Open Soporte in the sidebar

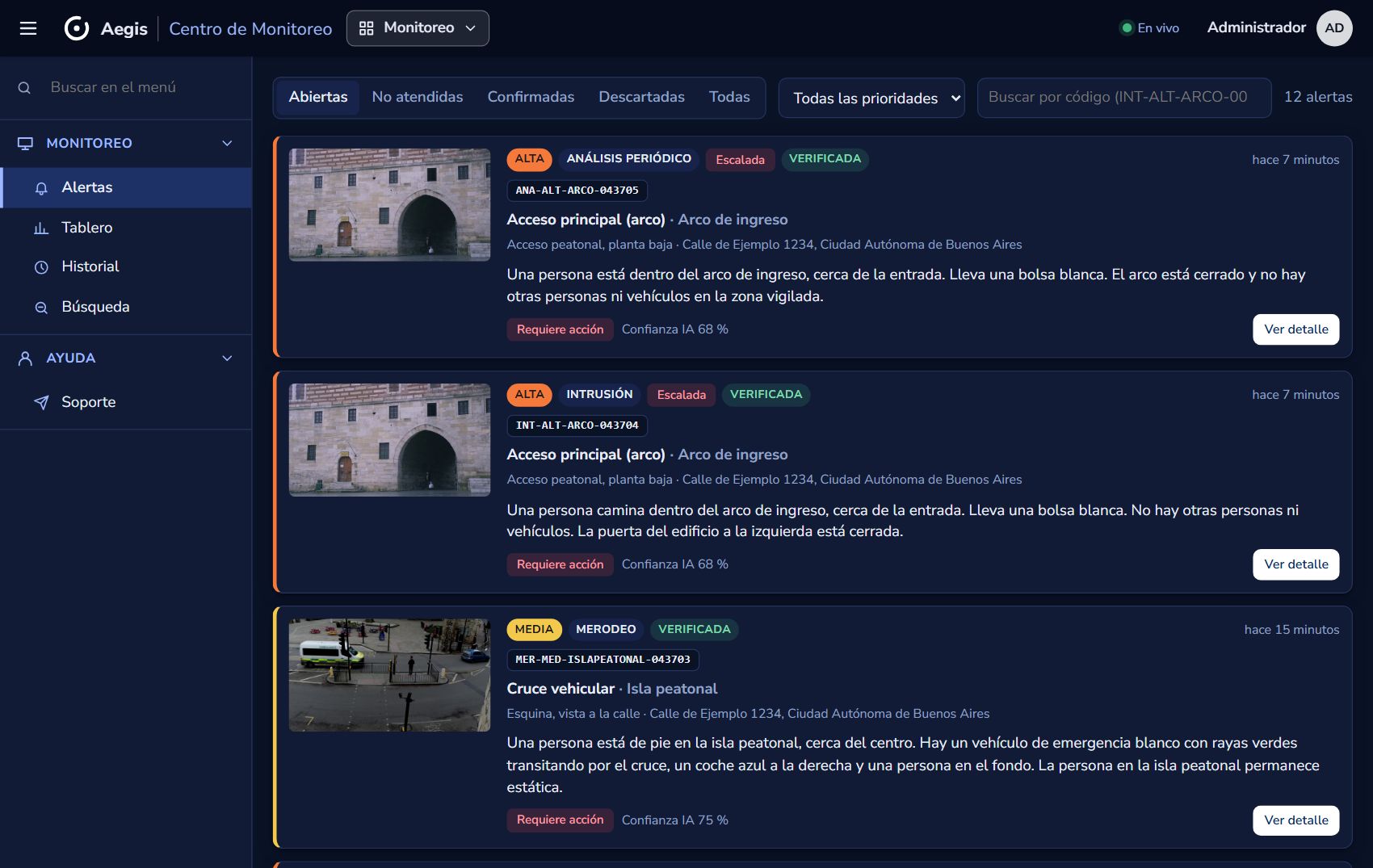point(126,402)
